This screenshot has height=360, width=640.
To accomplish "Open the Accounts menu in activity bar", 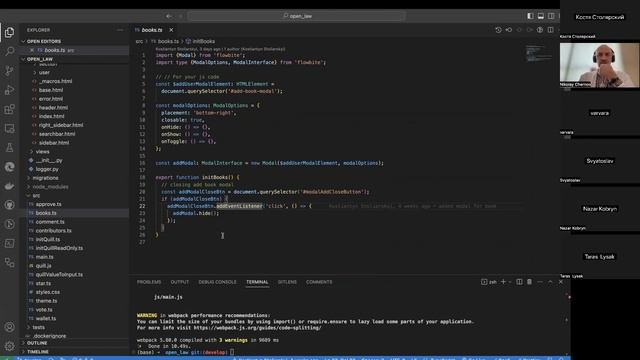I will pyautogui.click(x=9, y=327).
